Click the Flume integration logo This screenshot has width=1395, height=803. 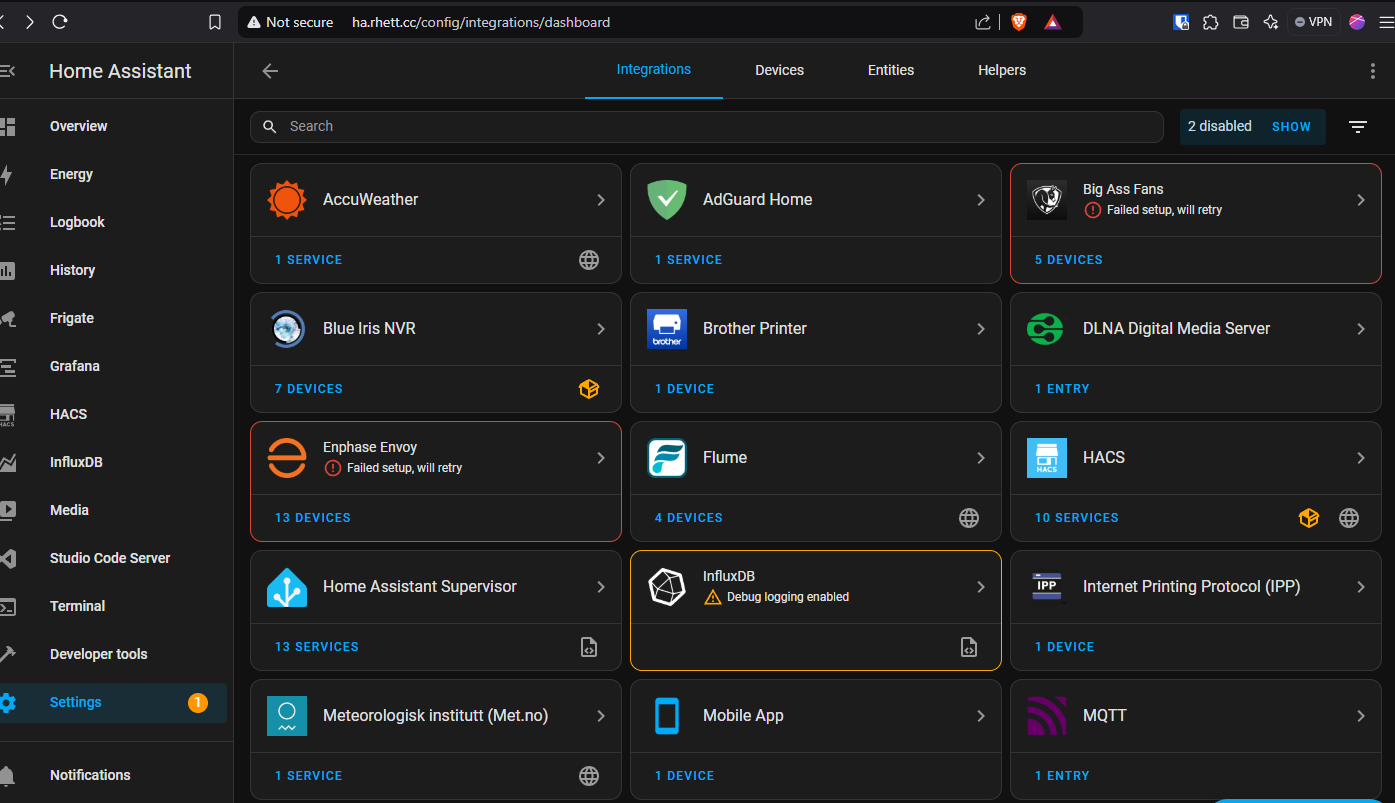point(667,458)
